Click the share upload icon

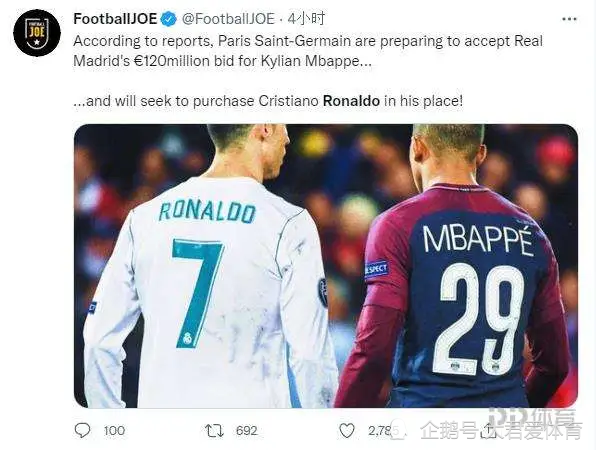tap(488, 430)
